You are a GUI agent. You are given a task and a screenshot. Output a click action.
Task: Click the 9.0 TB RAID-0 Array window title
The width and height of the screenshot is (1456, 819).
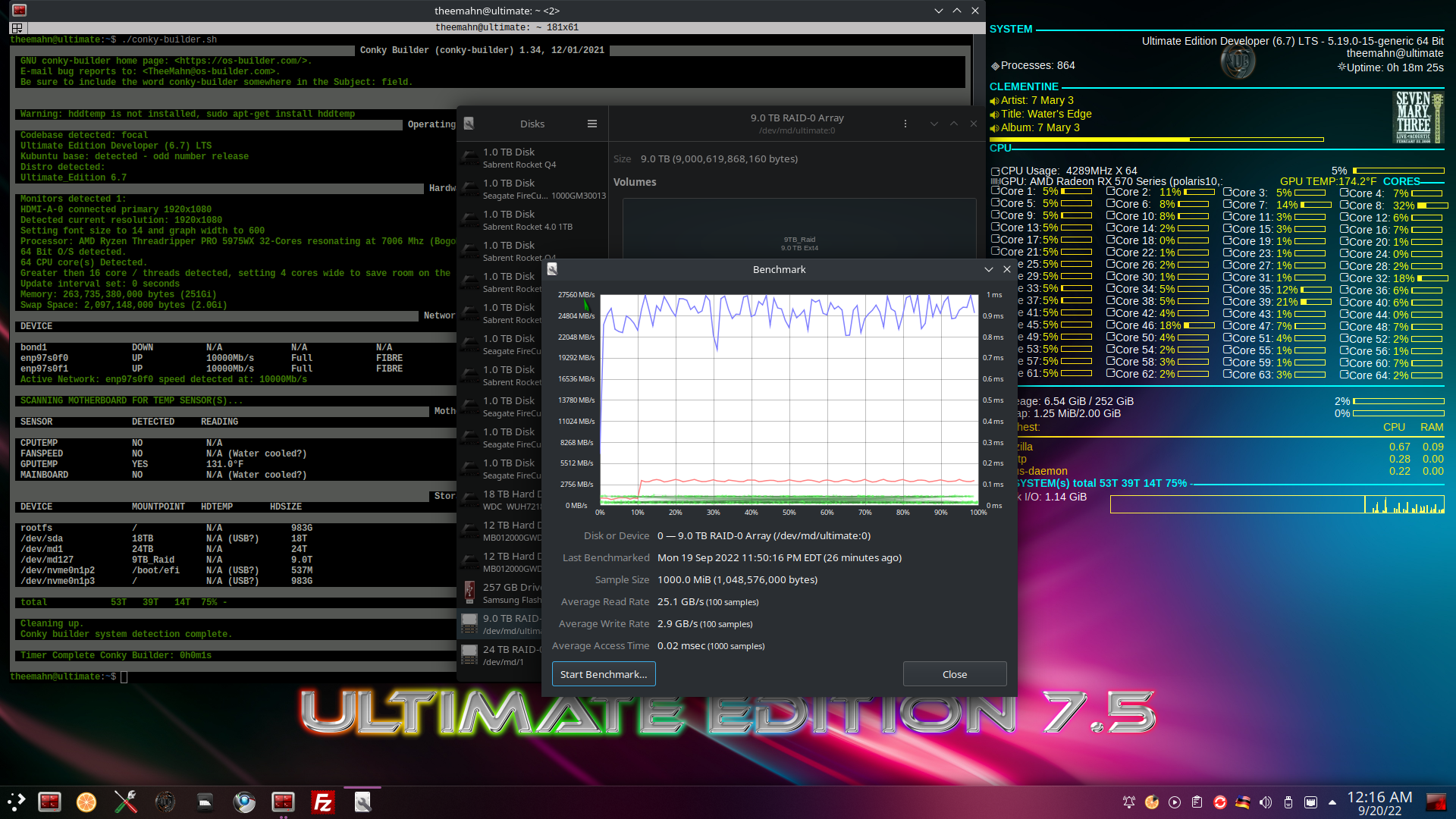tap(797, 118)
